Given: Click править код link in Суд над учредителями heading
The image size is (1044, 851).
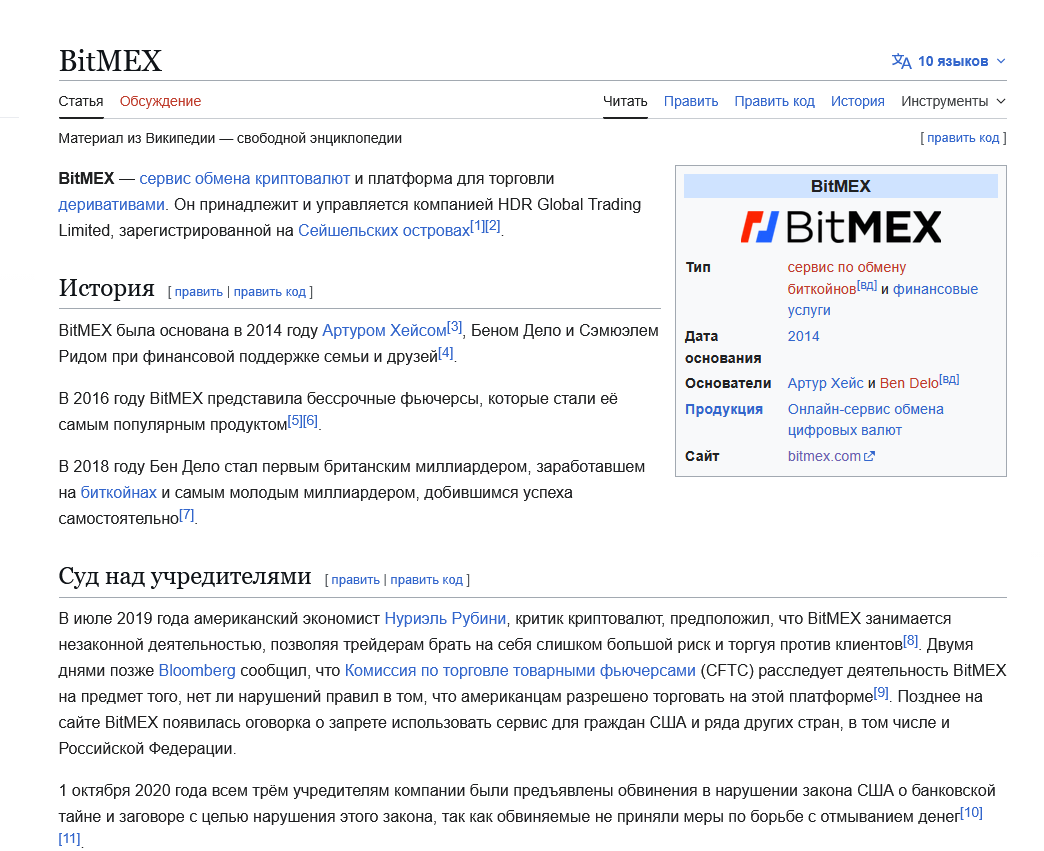Looking at the screenshot, I should click(426, 580).
